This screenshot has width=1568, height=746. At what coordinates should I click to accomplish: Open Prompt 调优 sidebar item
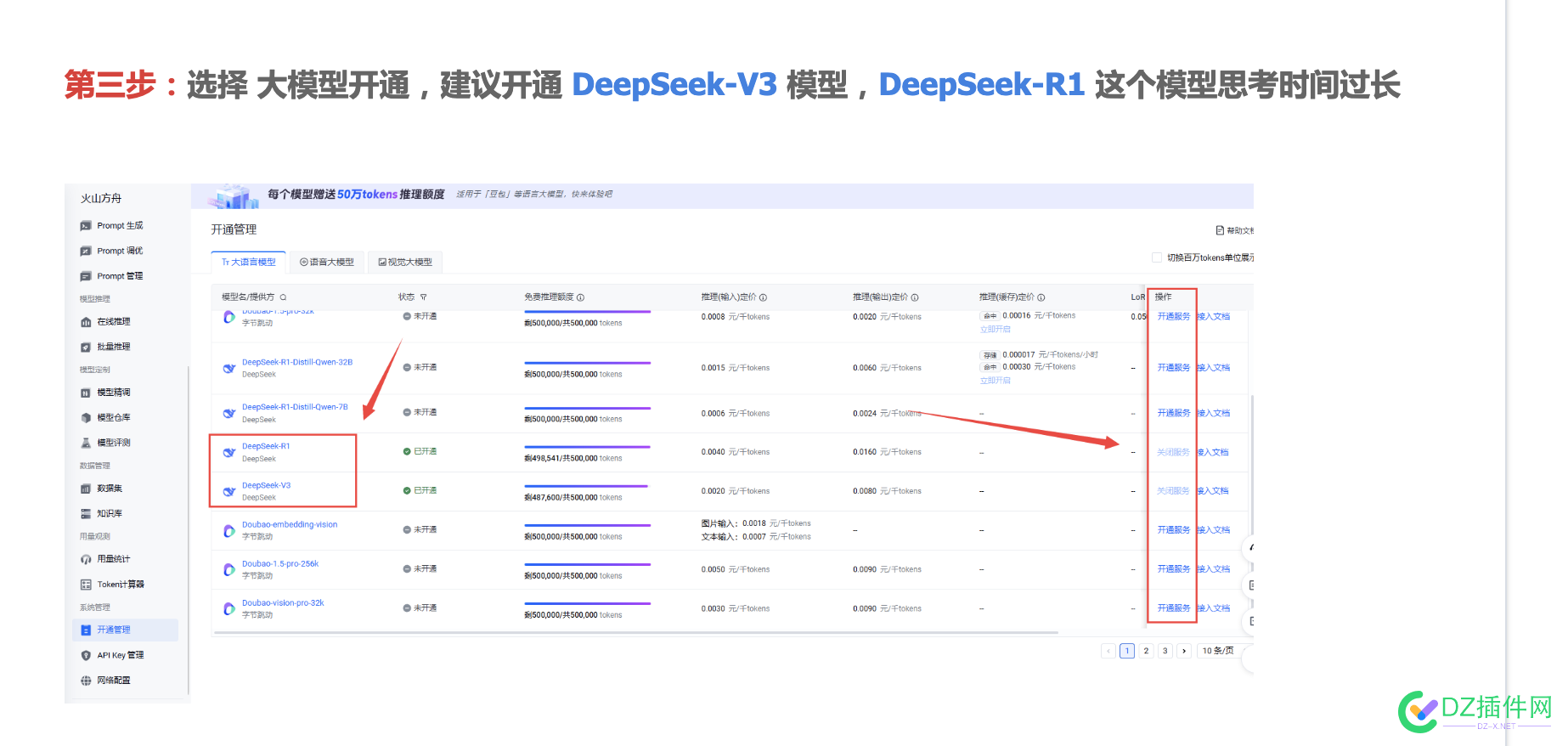pos(111,251)
